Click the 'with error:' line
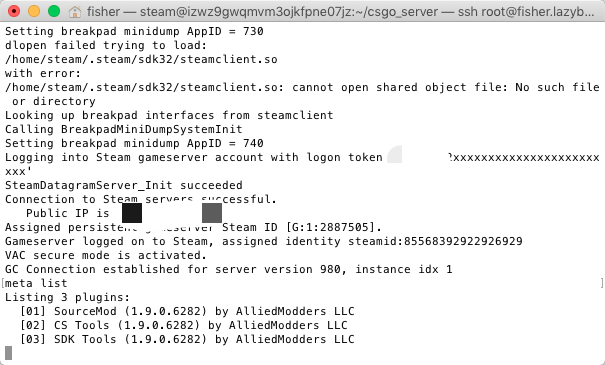 (x=43, y=73)
